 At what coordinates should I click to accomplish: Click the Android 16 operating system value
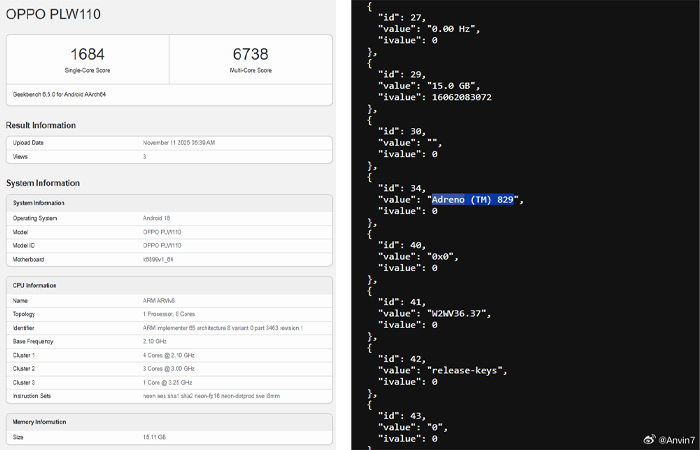(x=158, y=217)
